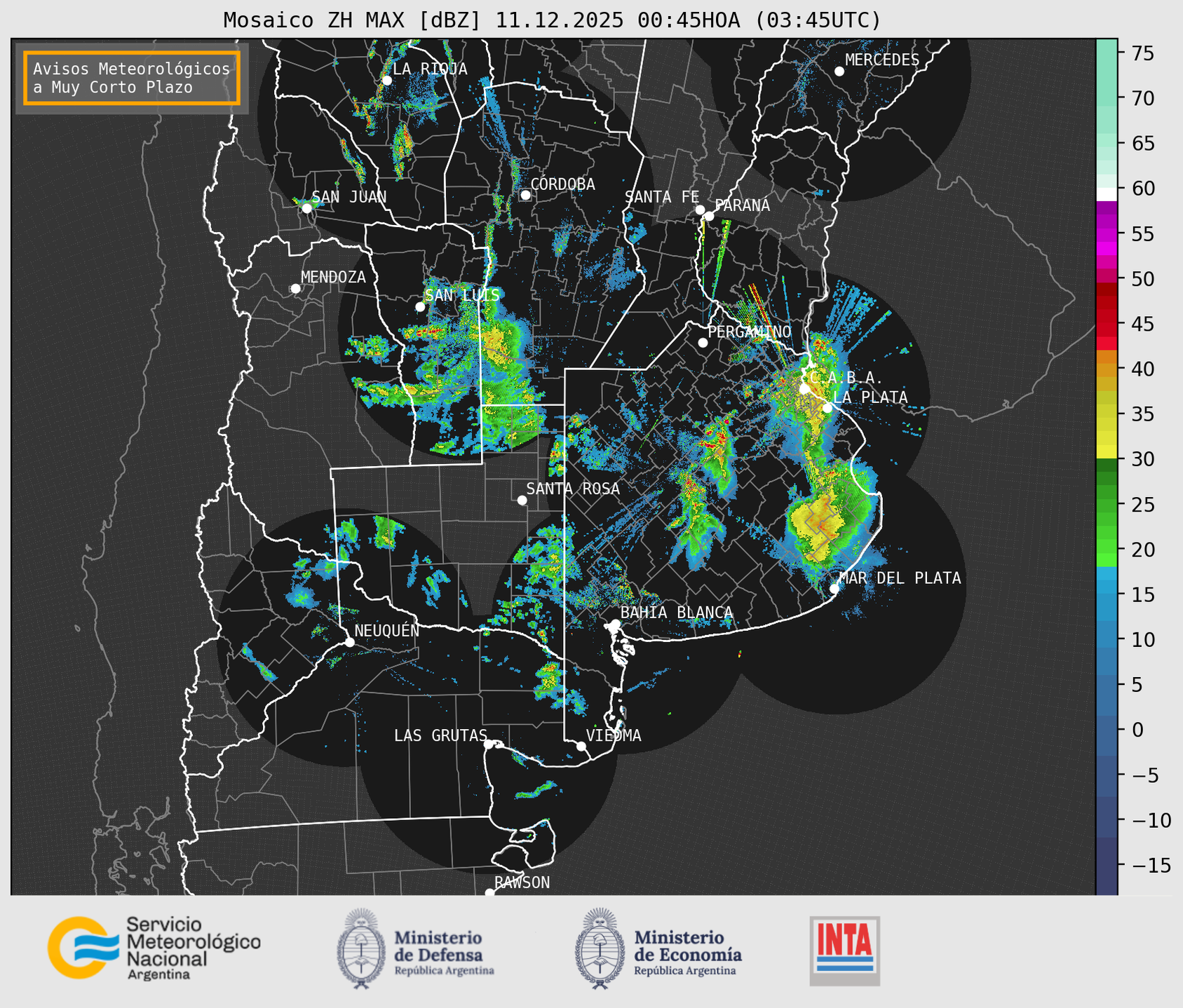1183x1008 pixels.
Task: Click the LAS GRUTAS label
Action: tap(440, 736)
